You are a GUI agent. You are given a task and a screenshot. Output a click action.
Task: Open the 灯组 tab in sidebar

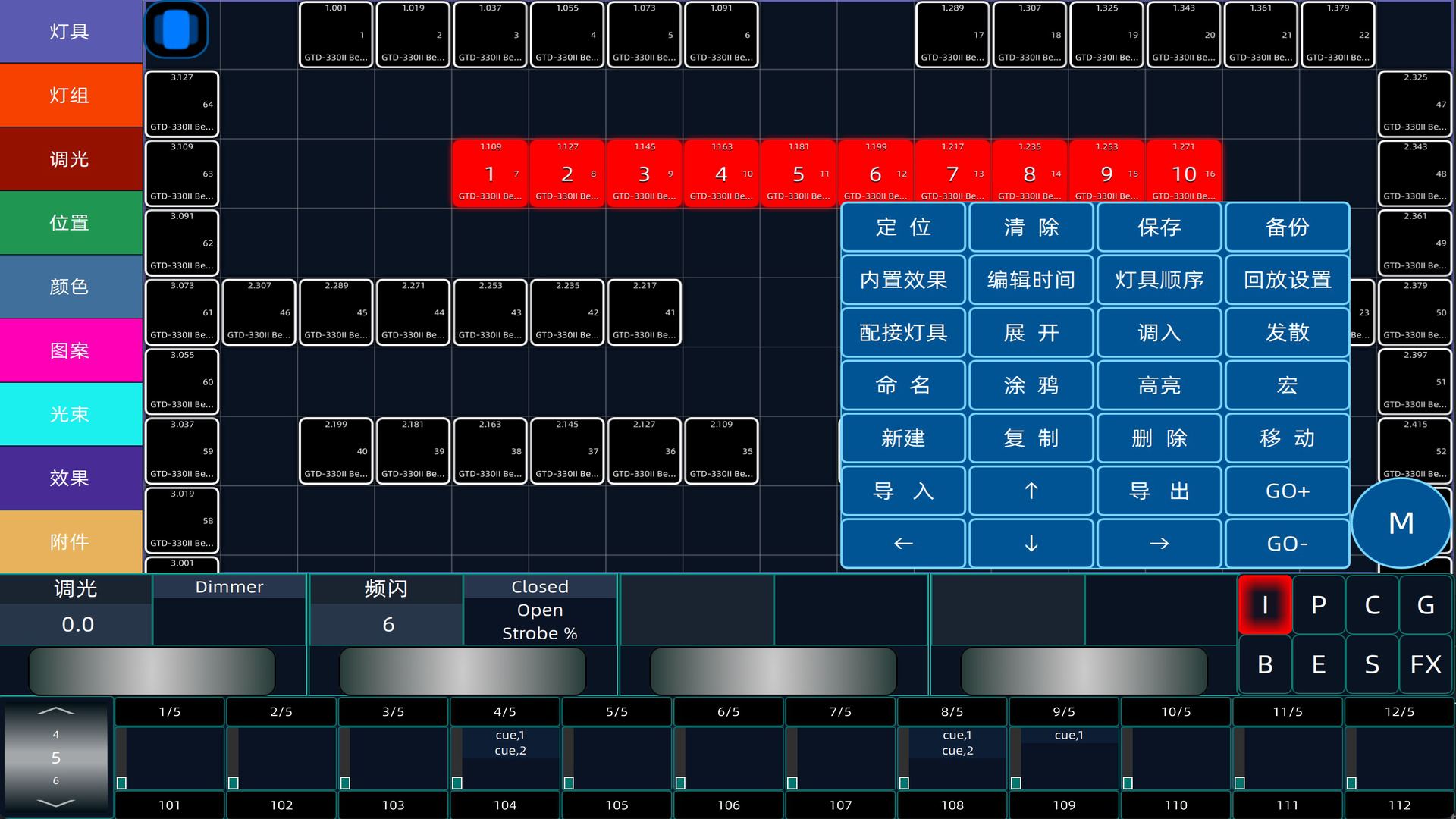point(71,96)
